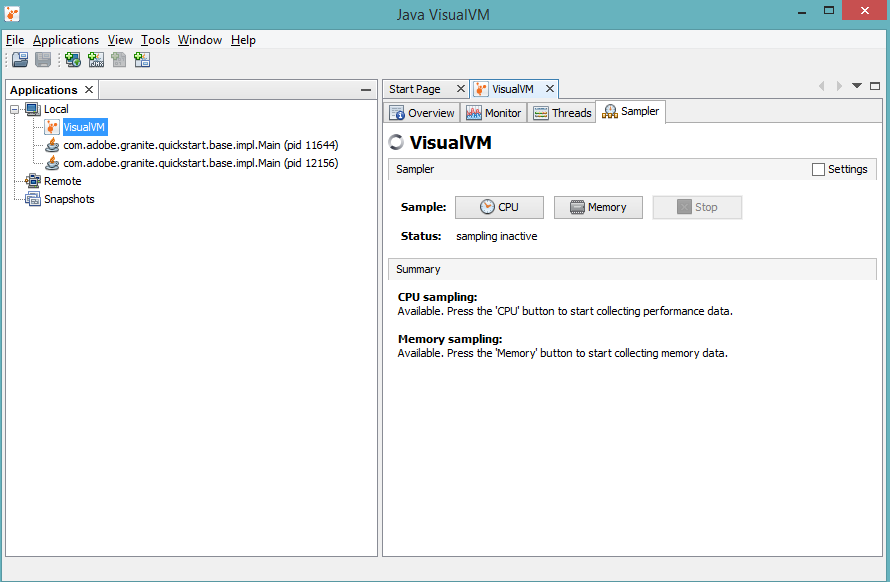The width and height of the screenshot is (890, 582).
Task: Switch to the Threads tab
Action: coord(562,113)
